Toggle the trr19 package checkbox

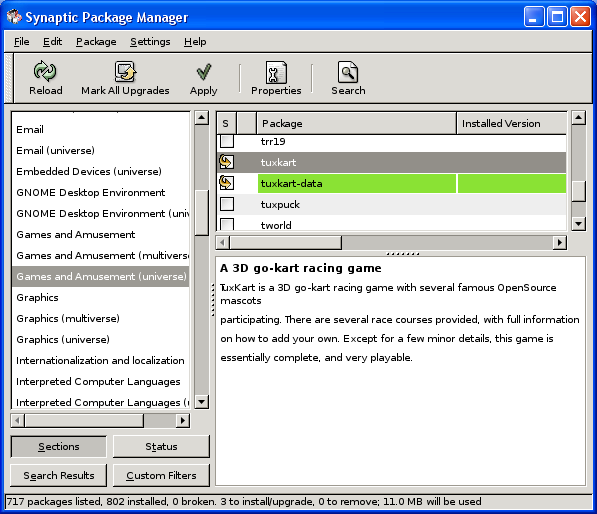227,141
